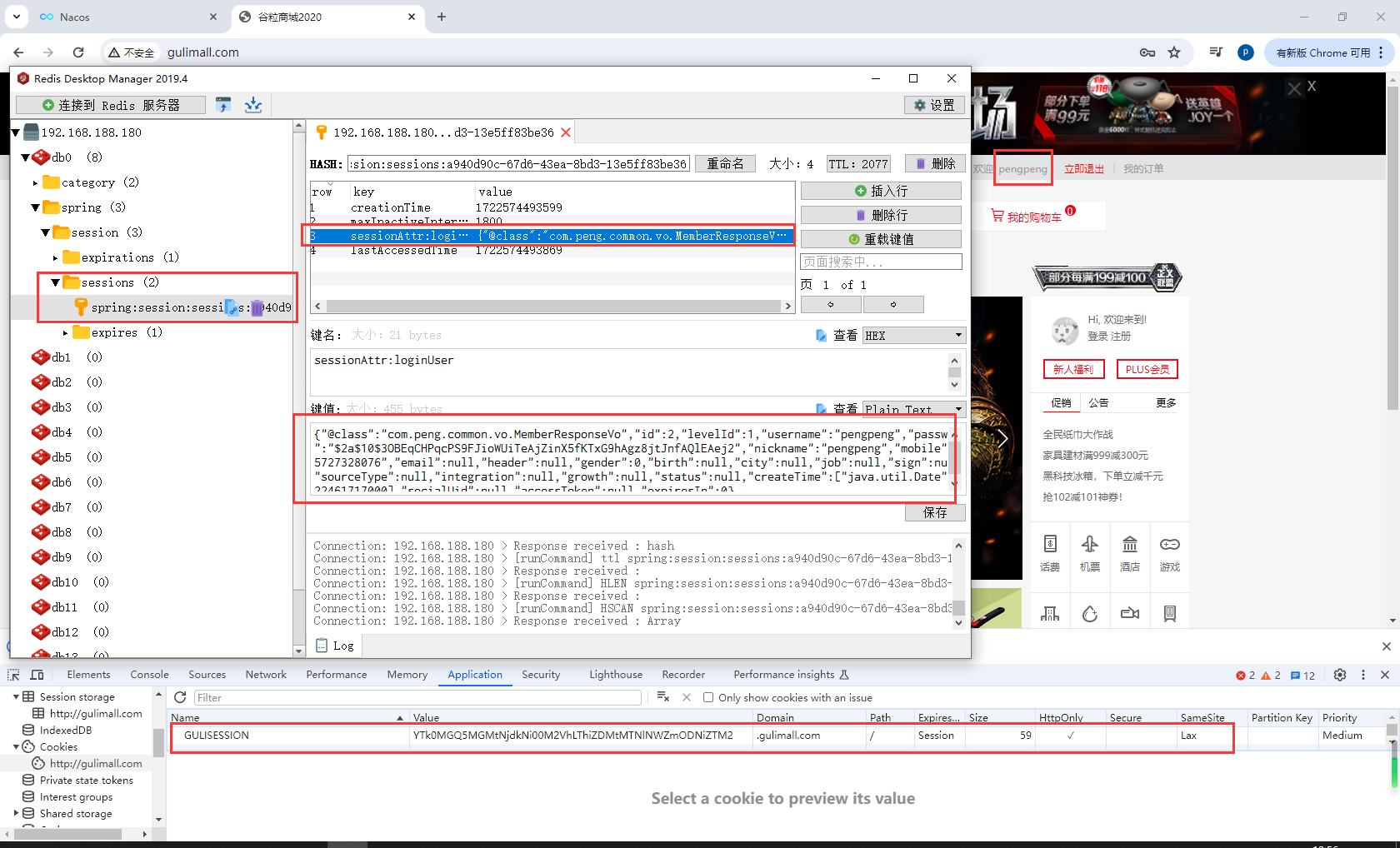The image size is (1400, 848).
Task: Click 重命名 rename key button
Action: click(726, 164)
